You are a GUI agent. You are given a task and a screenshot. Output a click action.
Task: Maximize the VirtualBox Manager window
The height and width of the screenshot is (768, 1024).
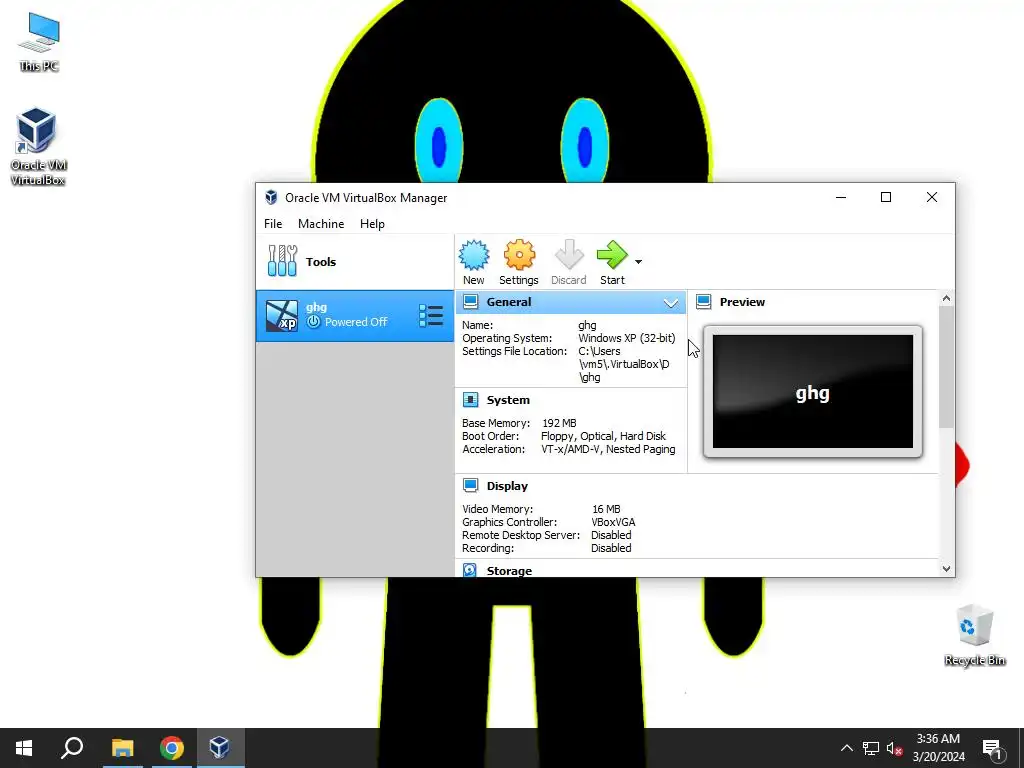[886, 197]
